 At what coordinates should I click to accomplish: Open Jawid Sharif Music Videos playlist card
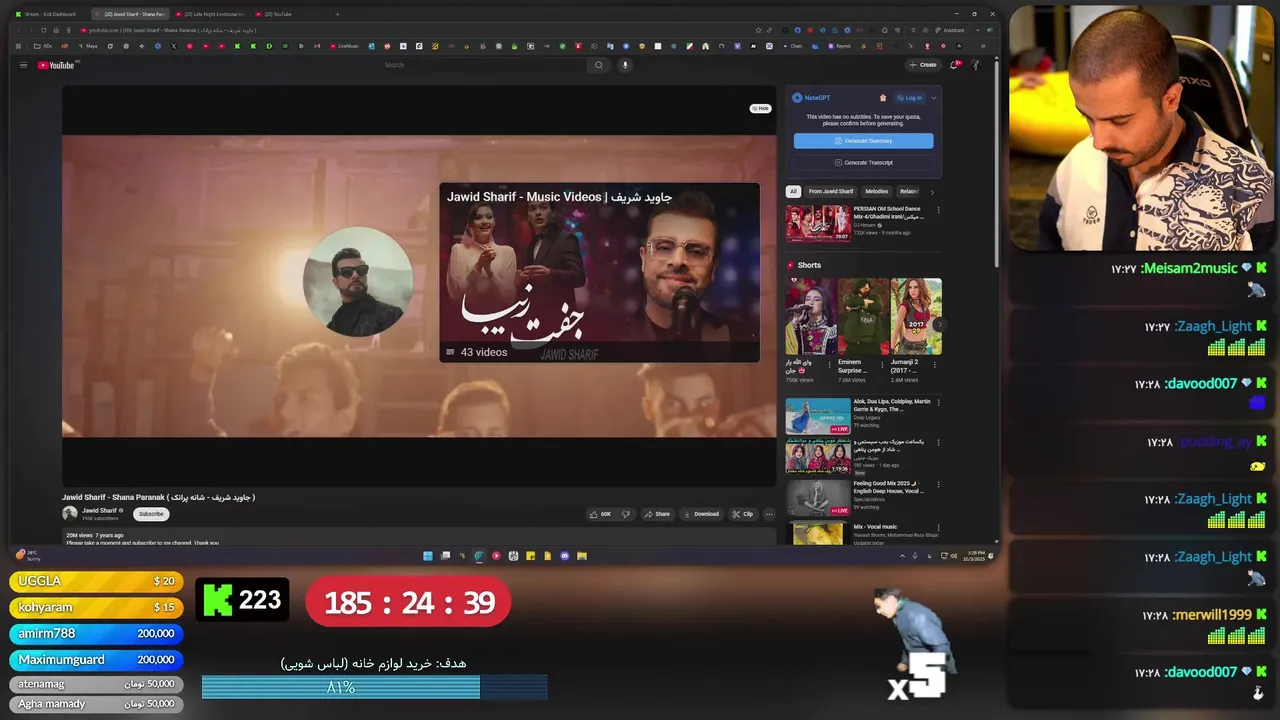point(599,272)
